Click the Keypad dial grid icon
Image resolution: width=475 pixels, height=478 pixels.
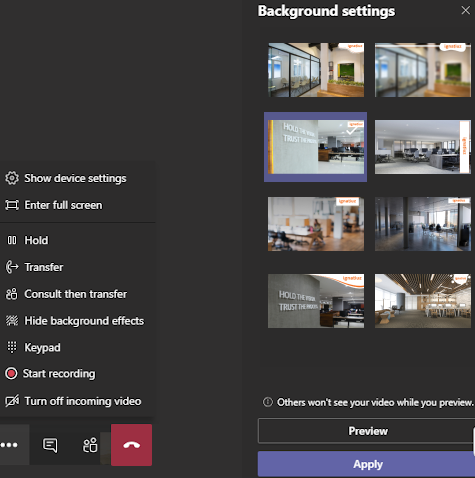coord(12,347)
